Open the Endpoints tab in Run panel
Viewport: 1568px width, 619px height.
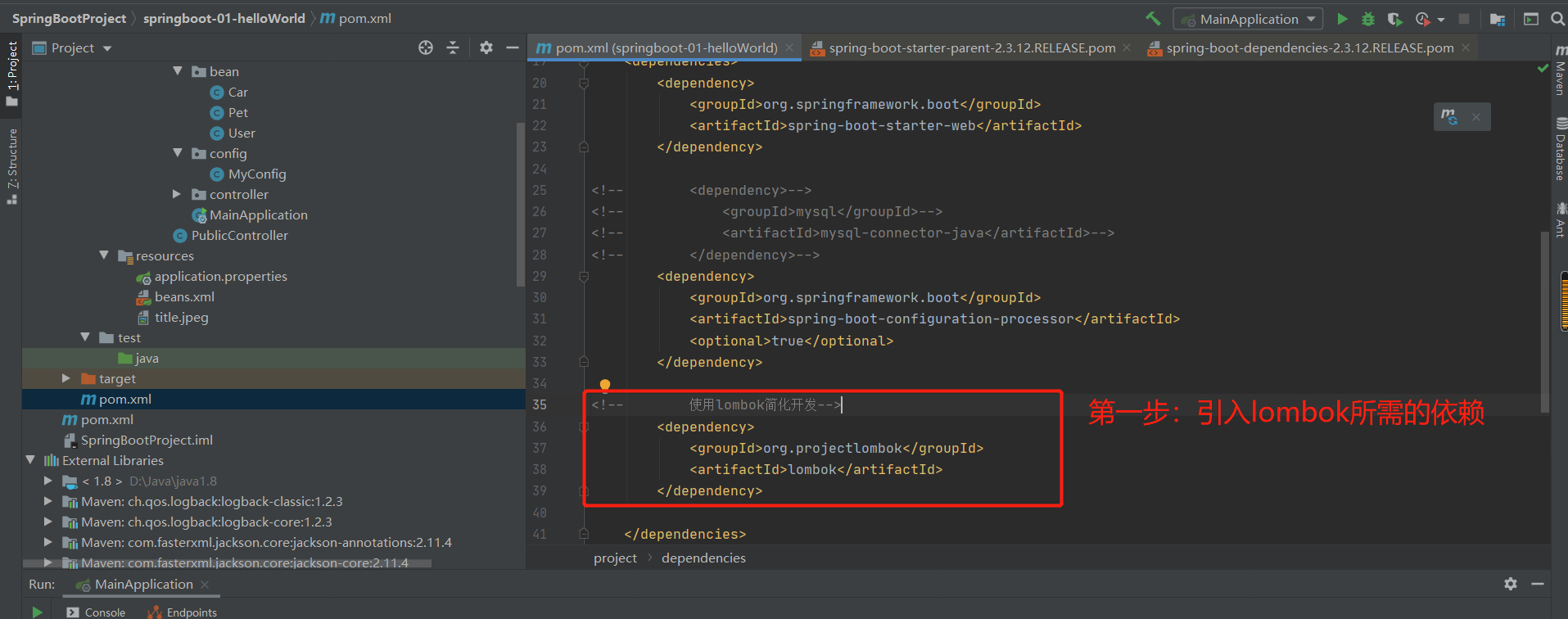pos(183,612)
